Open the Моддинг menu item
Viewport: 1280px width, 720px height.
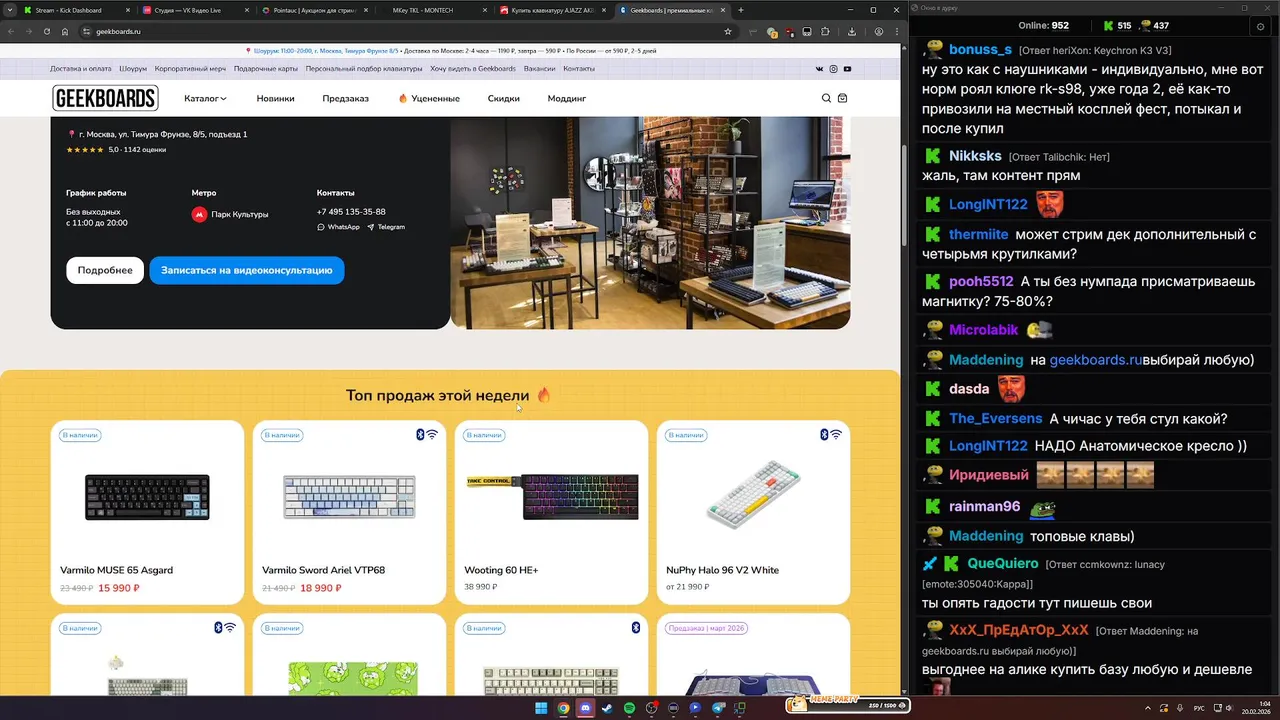point(567,99)
